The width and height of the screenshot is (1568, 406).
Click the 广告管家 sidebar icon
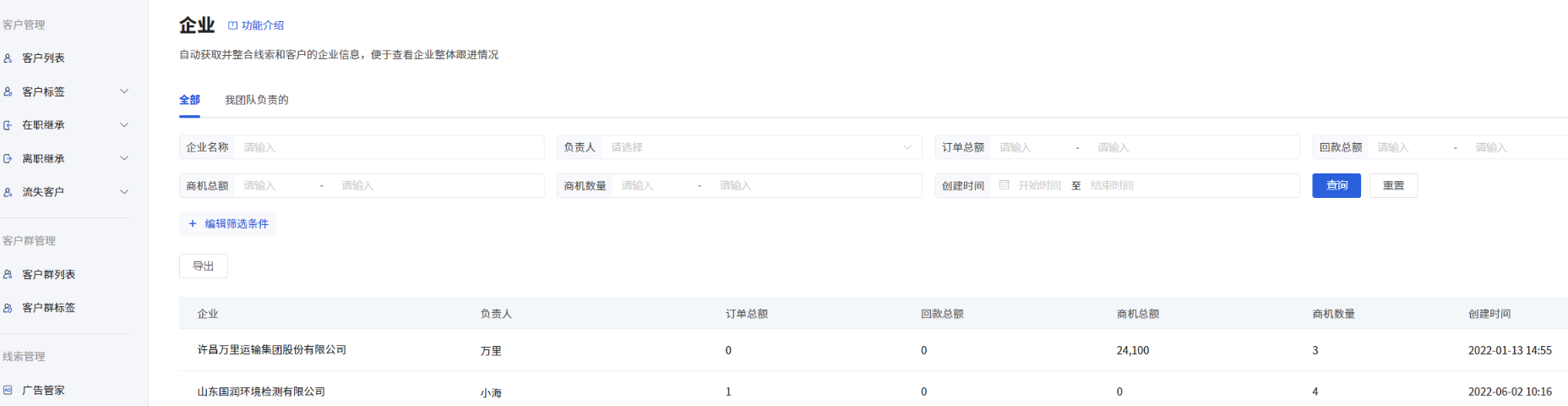click(x=8, y=391)
